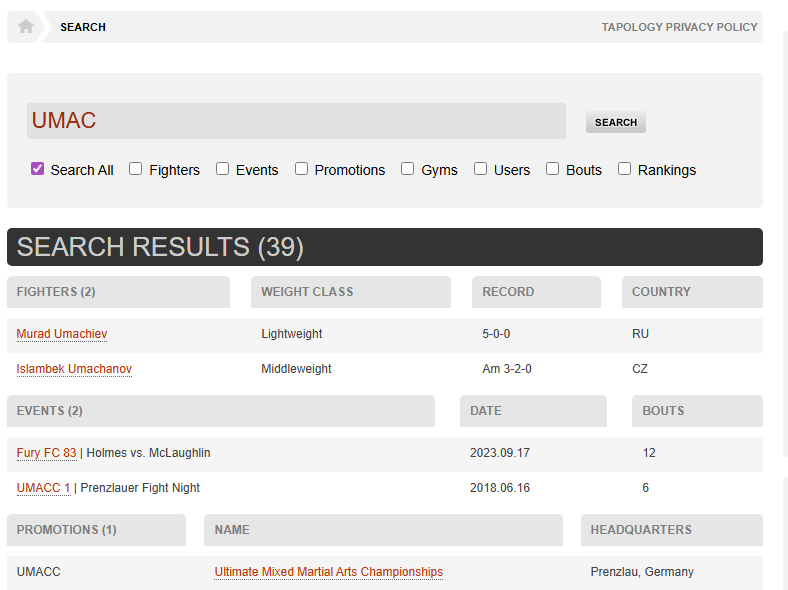The image size is (788, 590).
Task: Click the UMACC promotion abbreviation cell
Action: click(x=38, y=572)
